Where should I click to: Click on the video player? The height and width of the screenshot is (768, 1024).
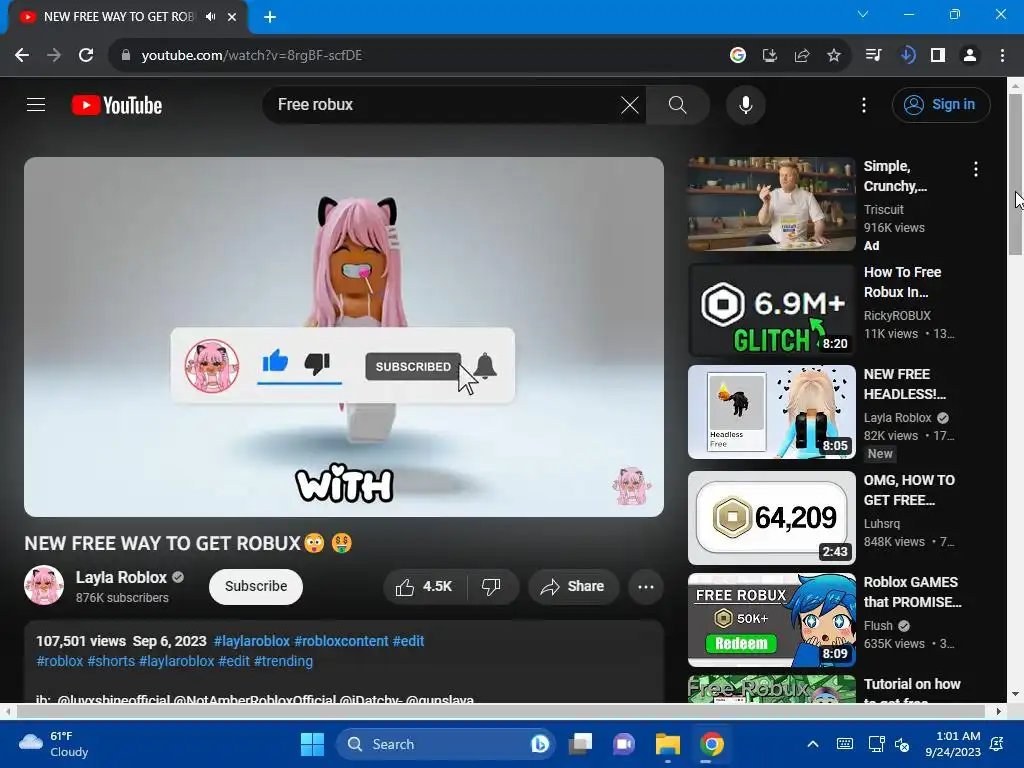click(x=344, y=337)
